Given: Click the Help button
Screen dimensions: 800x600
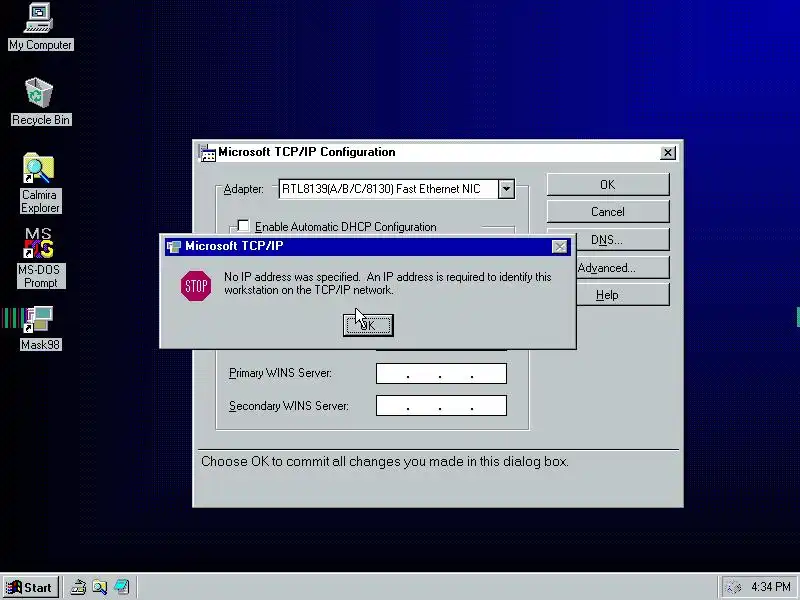Looking at the screenshot, I should coord(622,295).
